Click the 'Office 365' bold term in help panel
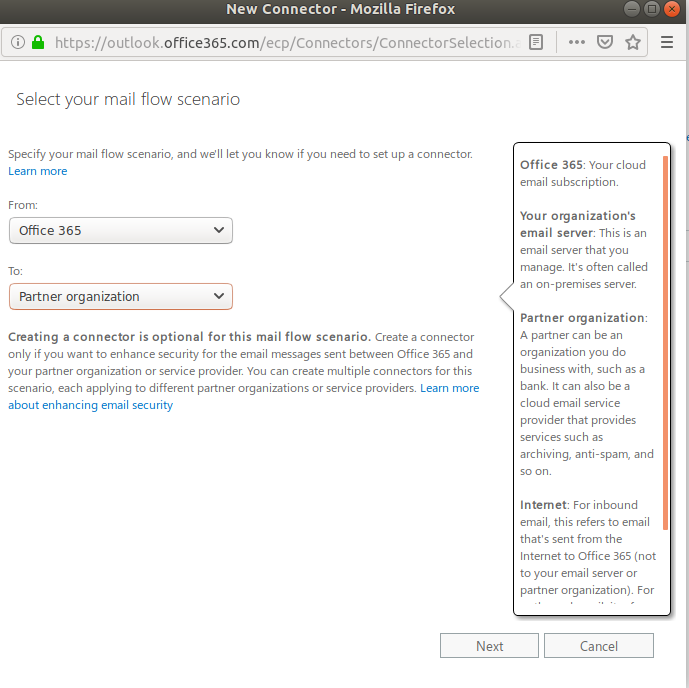 tap(551, 165)
